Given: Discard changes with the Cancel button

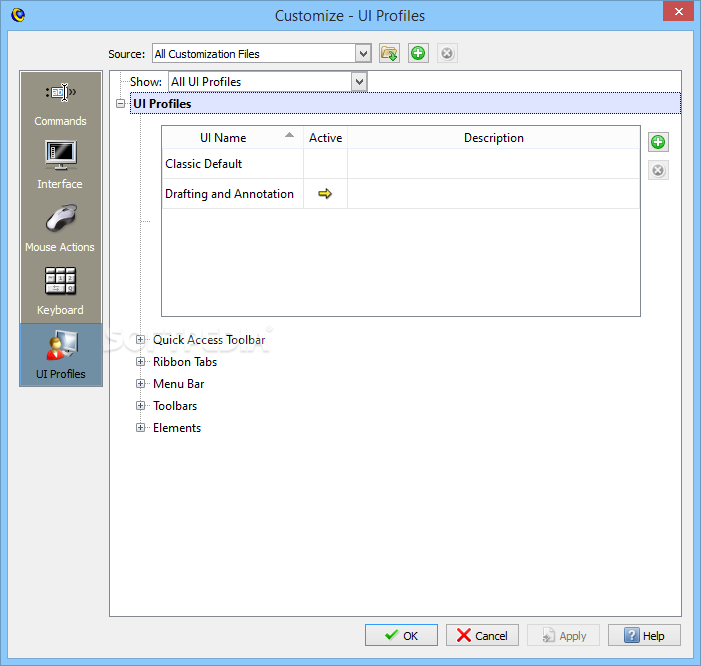Looking at the screenshot, I should point(482,635).
